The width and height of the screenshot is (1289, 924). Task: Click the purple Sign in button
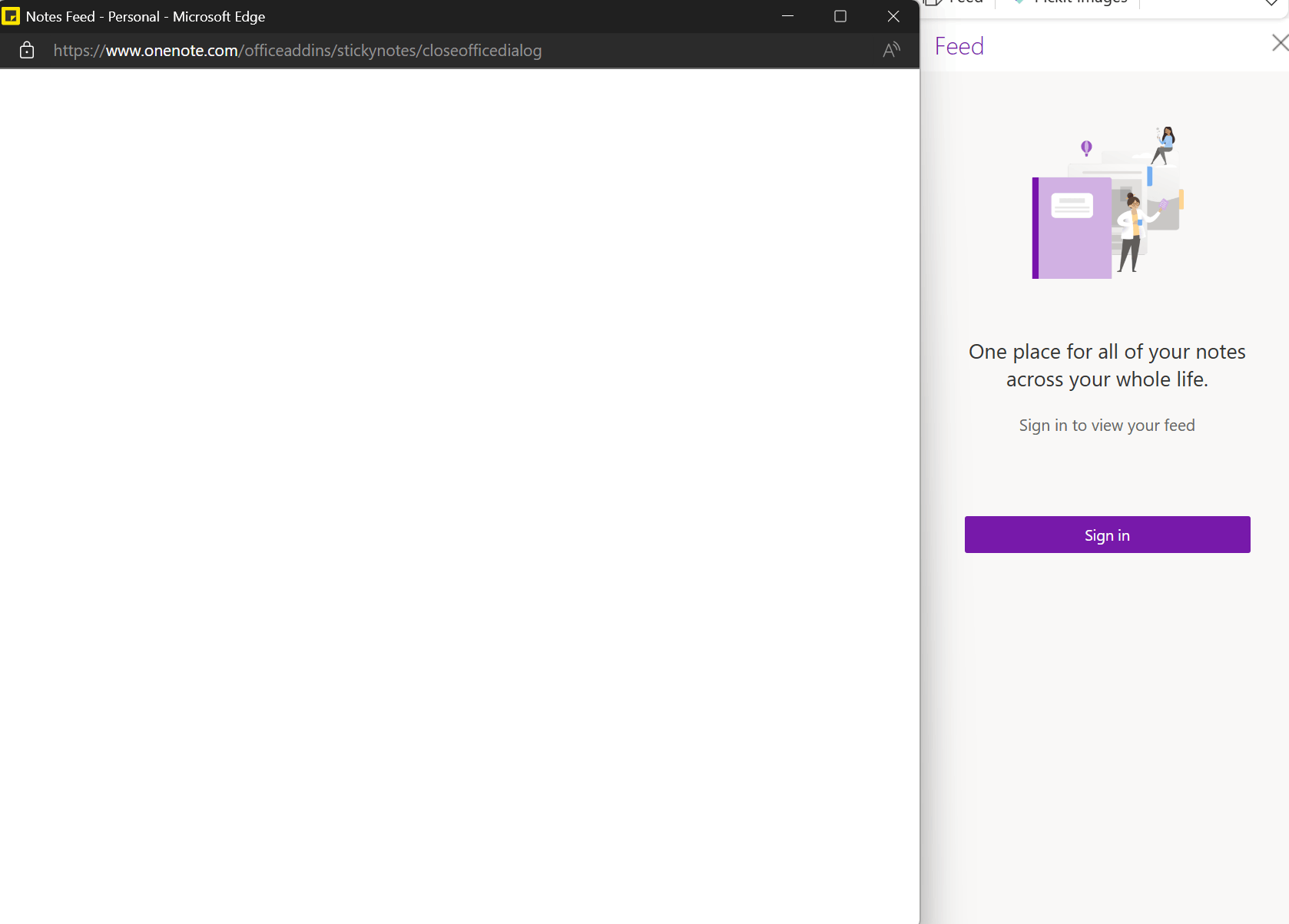[1107, 535]
